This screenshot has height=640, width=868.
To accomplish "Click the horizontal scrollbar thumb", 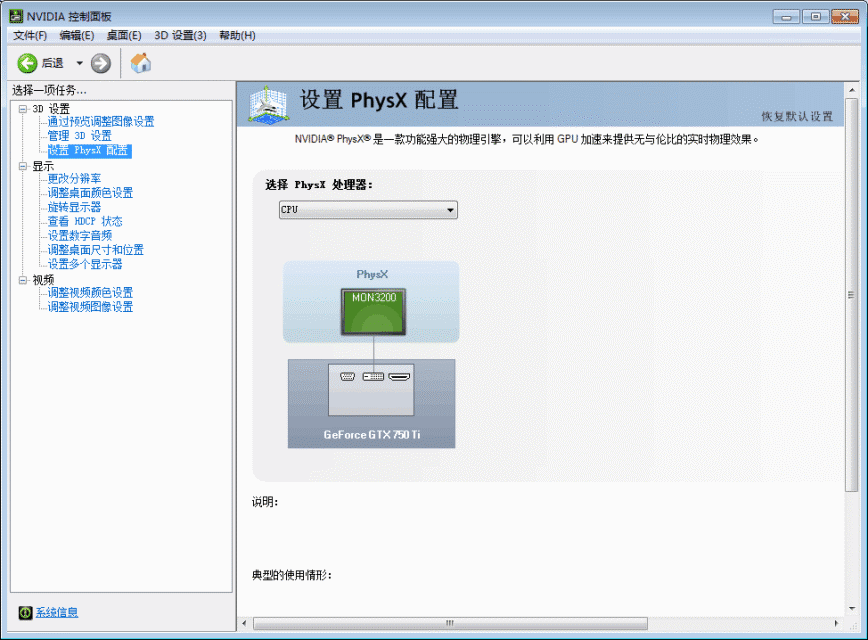I will 448,624.
